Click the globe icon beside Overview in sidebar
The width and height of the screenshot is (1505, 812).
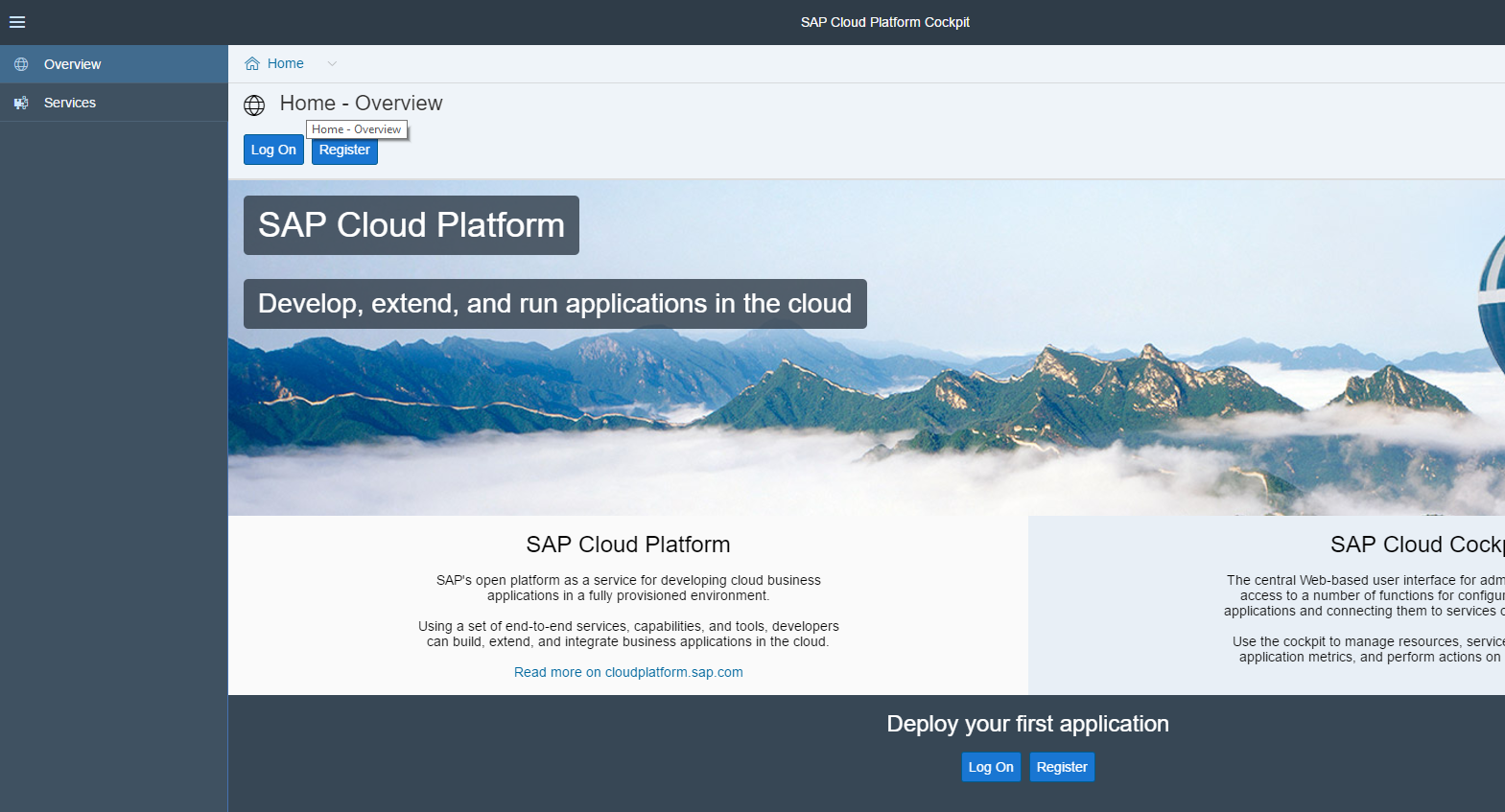point(21,64)
